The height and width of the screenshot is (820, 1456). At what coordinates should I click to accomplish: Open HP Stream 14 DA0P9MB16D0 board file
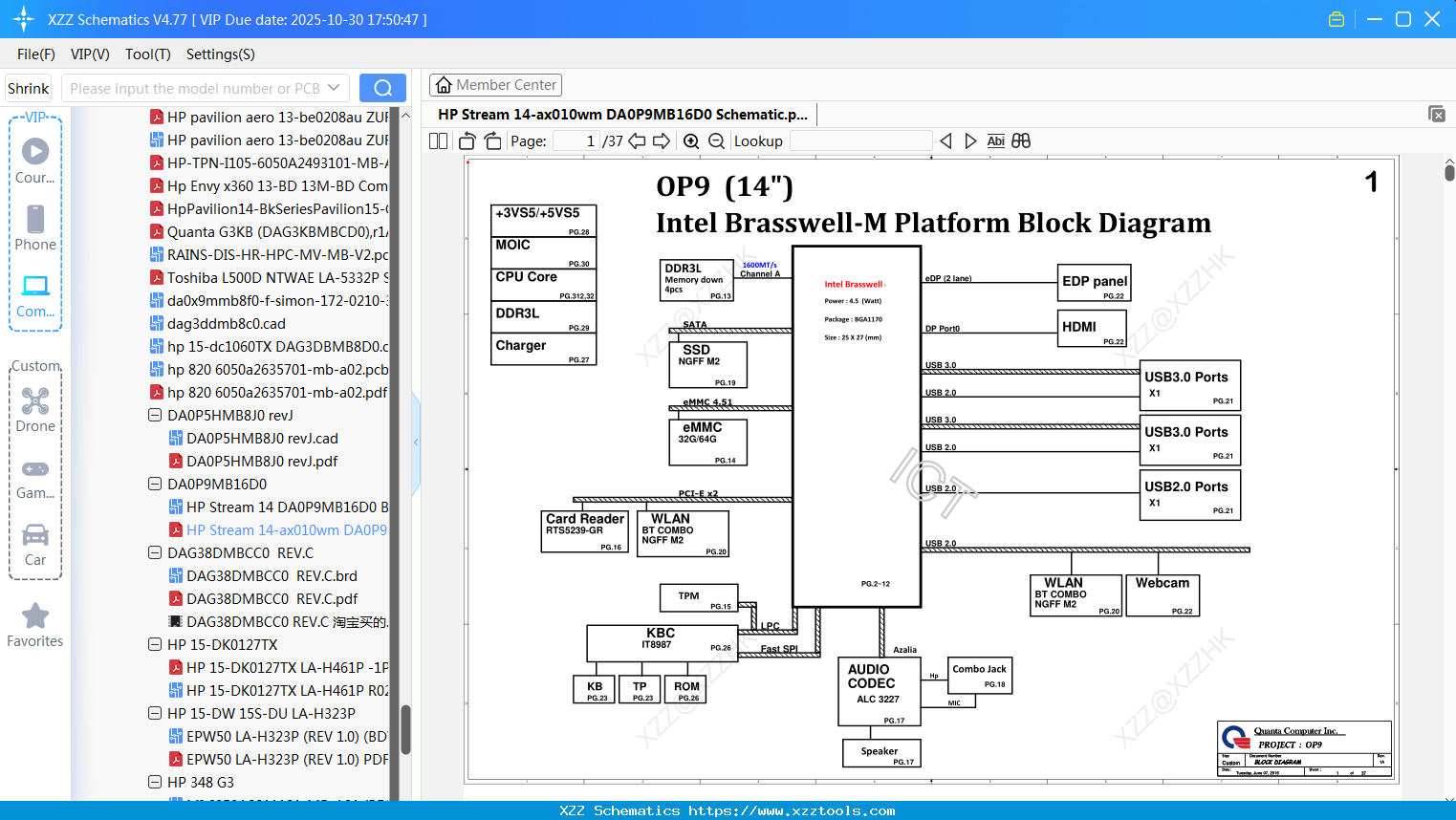point(279,507)
